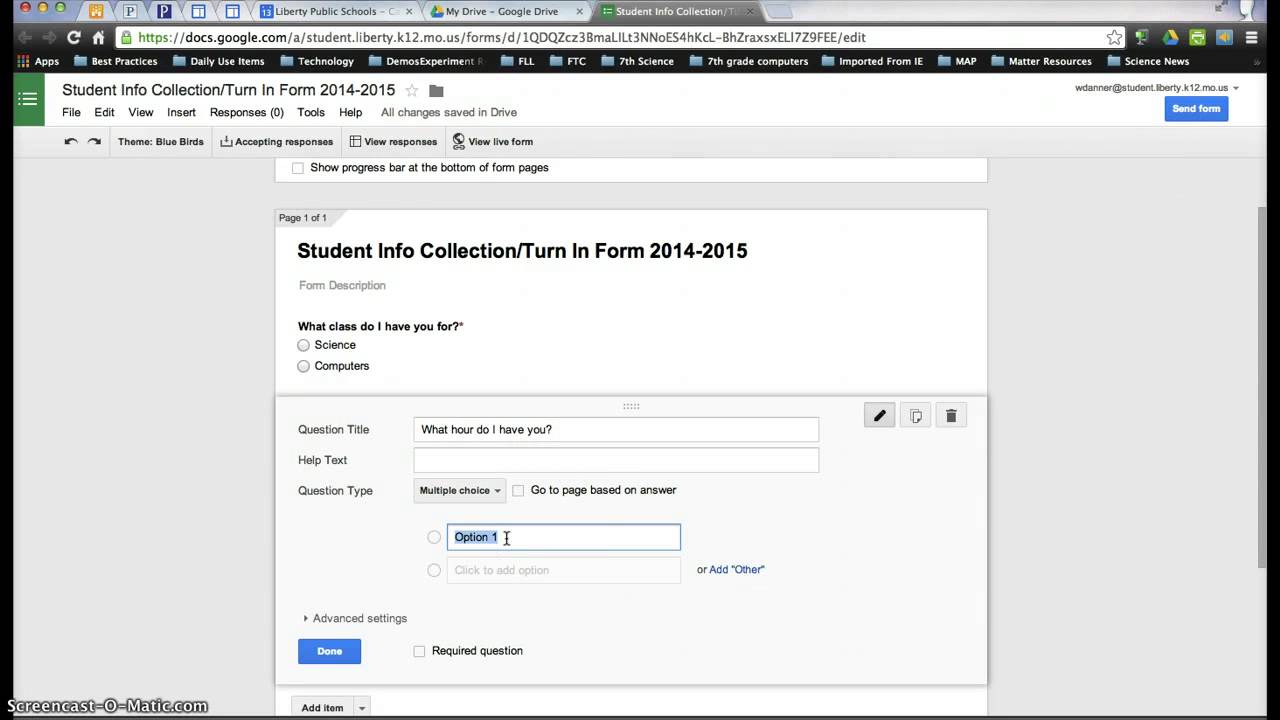Click the Help Text input field
This screenshot has width=1280, height=720.
tap(616, 460)
